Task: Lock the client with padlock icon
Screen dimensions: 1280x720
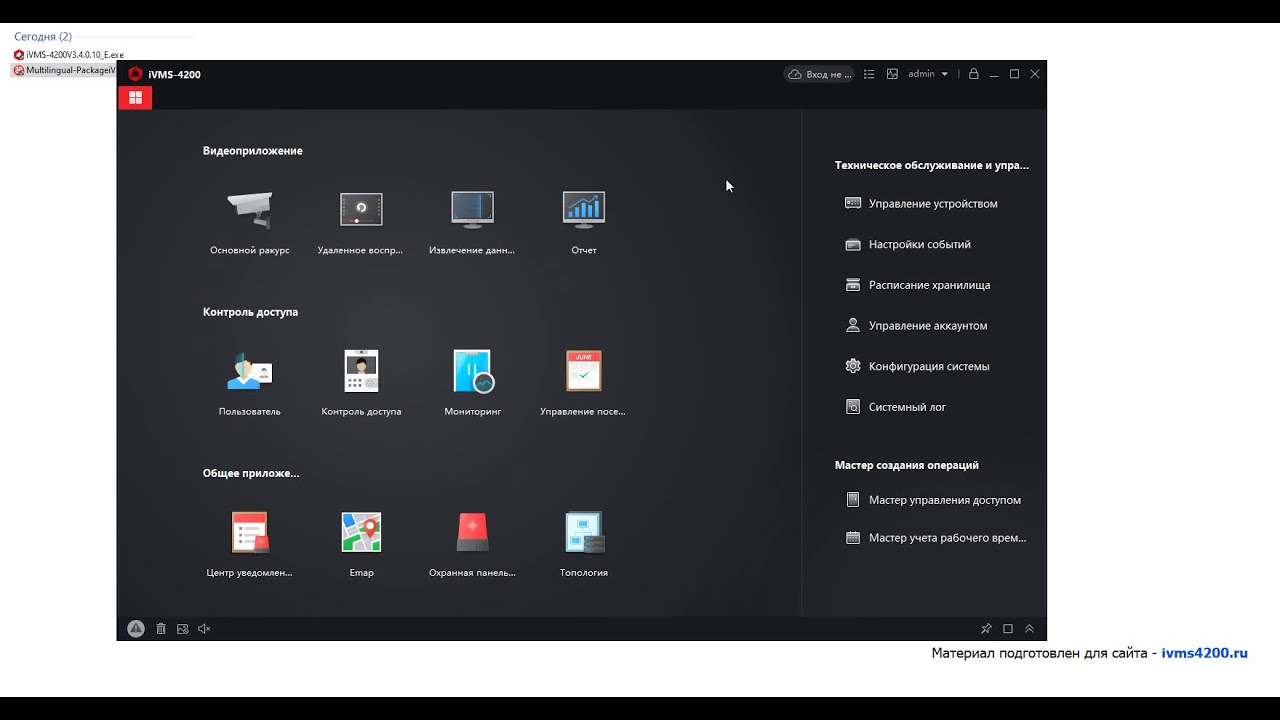Action: coord(973,74)
